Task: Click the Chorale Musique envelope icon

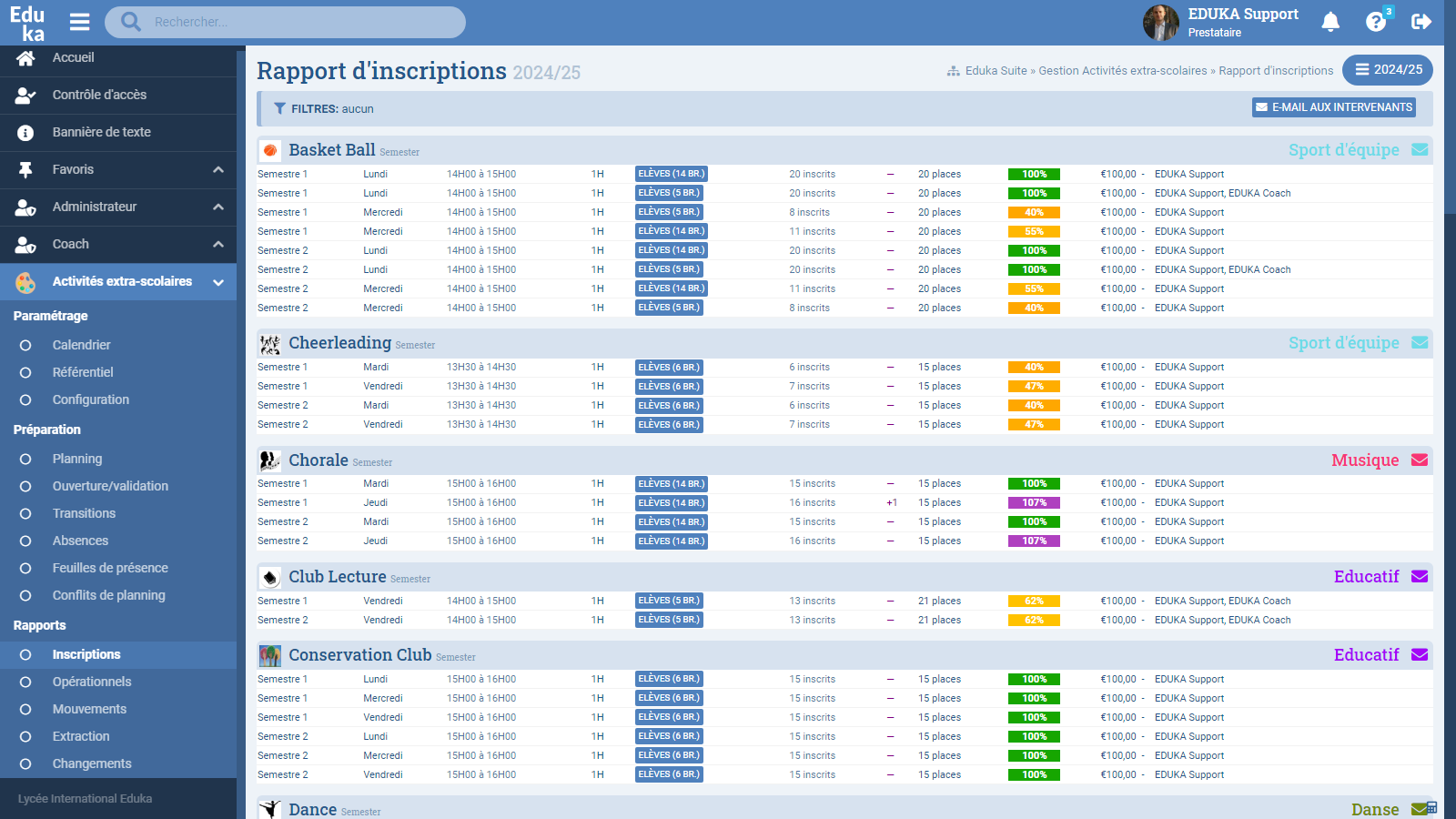Action: pos(1420,460)
